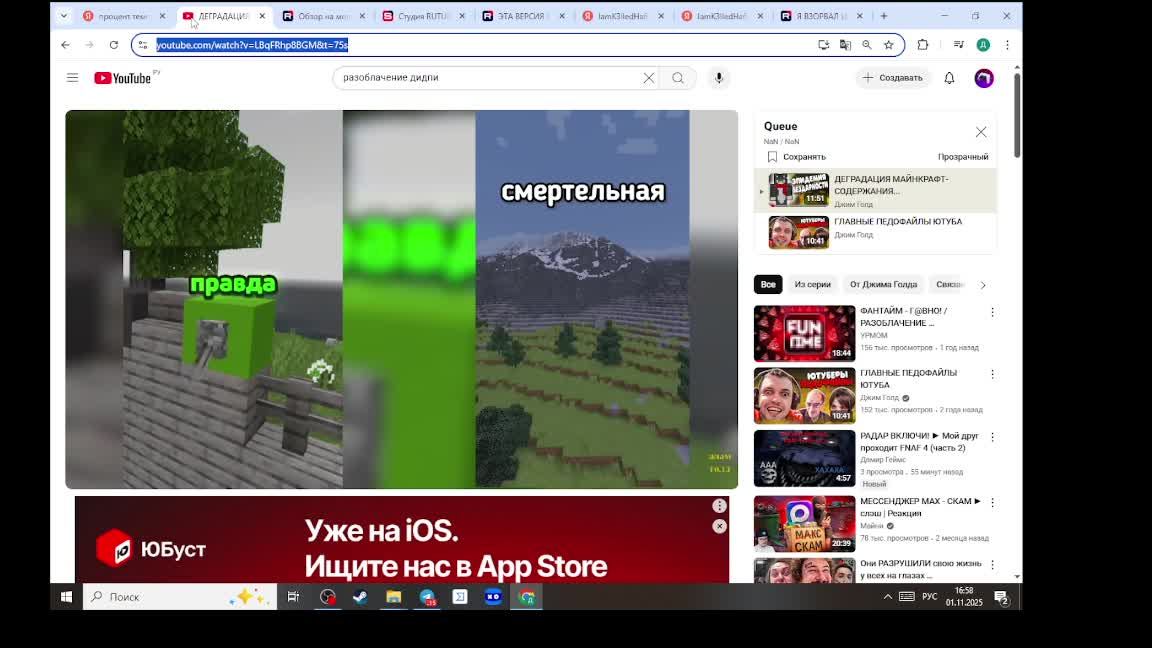Bookmark this page with the star

tap(889, 45)
